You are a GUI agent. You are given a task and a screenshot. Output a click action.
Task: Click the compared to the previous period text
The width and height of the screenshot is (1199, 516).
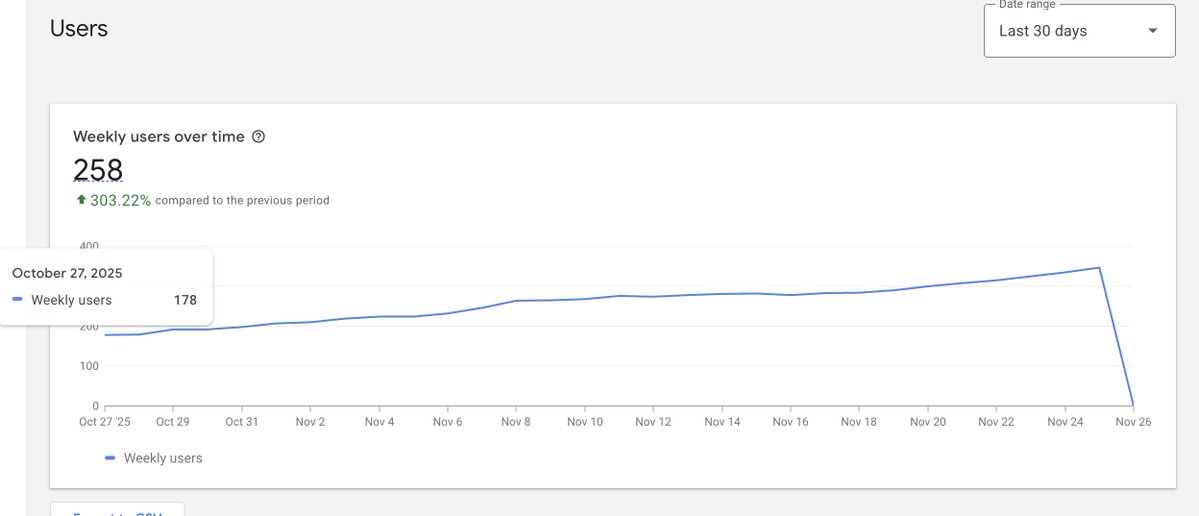click(242, 200)
